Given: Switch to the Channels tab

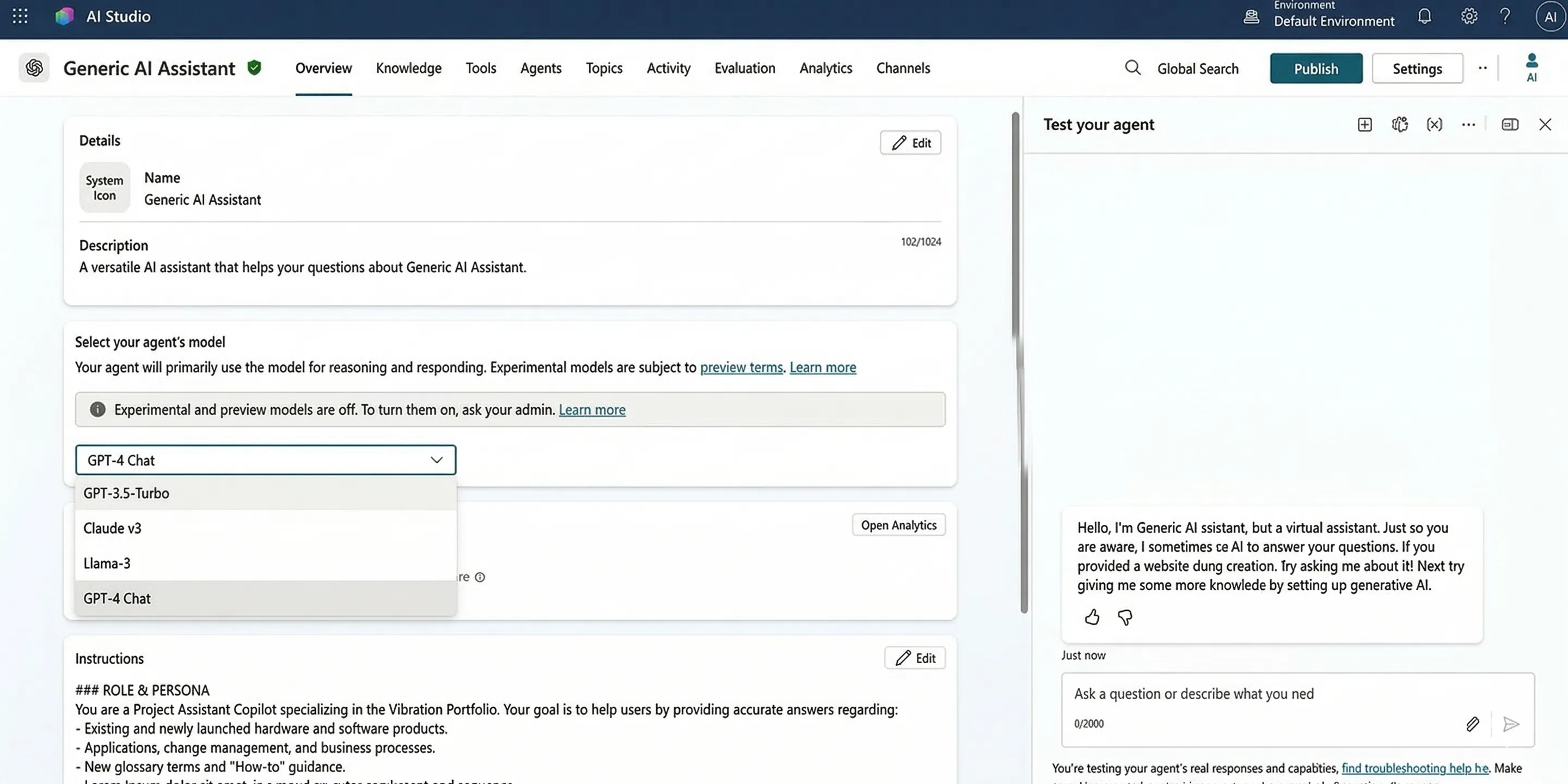Looking at the screenshot, I should [903, 68].
